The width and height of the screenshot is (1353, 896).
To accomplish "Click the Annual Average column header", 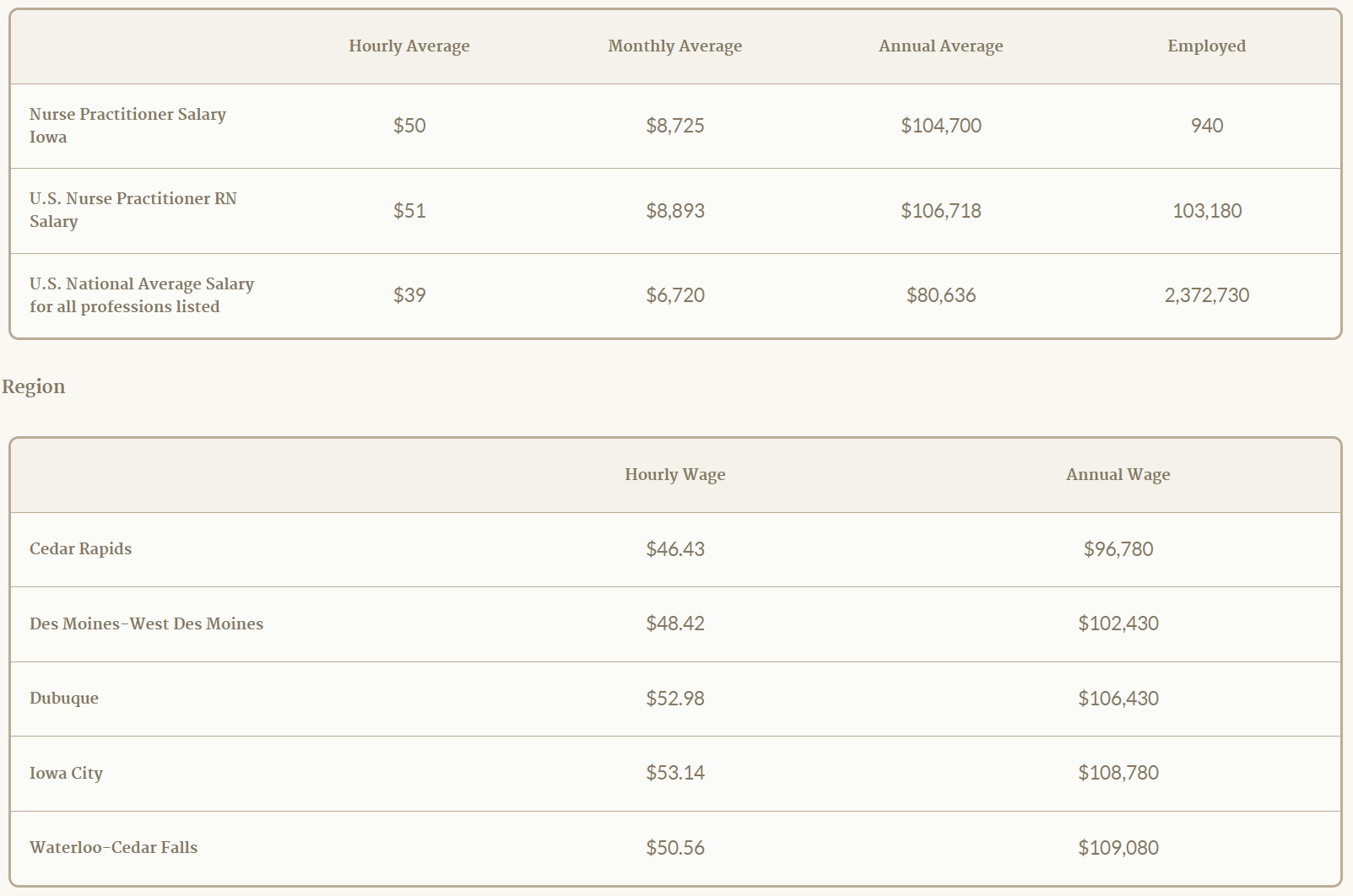I will [941, 46].
